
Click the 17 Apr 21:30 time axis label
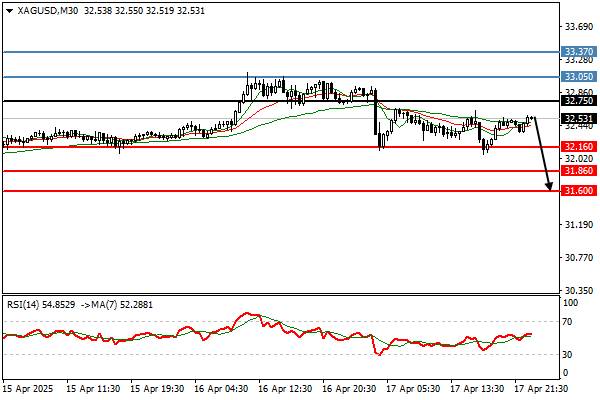tap(540, 389)
